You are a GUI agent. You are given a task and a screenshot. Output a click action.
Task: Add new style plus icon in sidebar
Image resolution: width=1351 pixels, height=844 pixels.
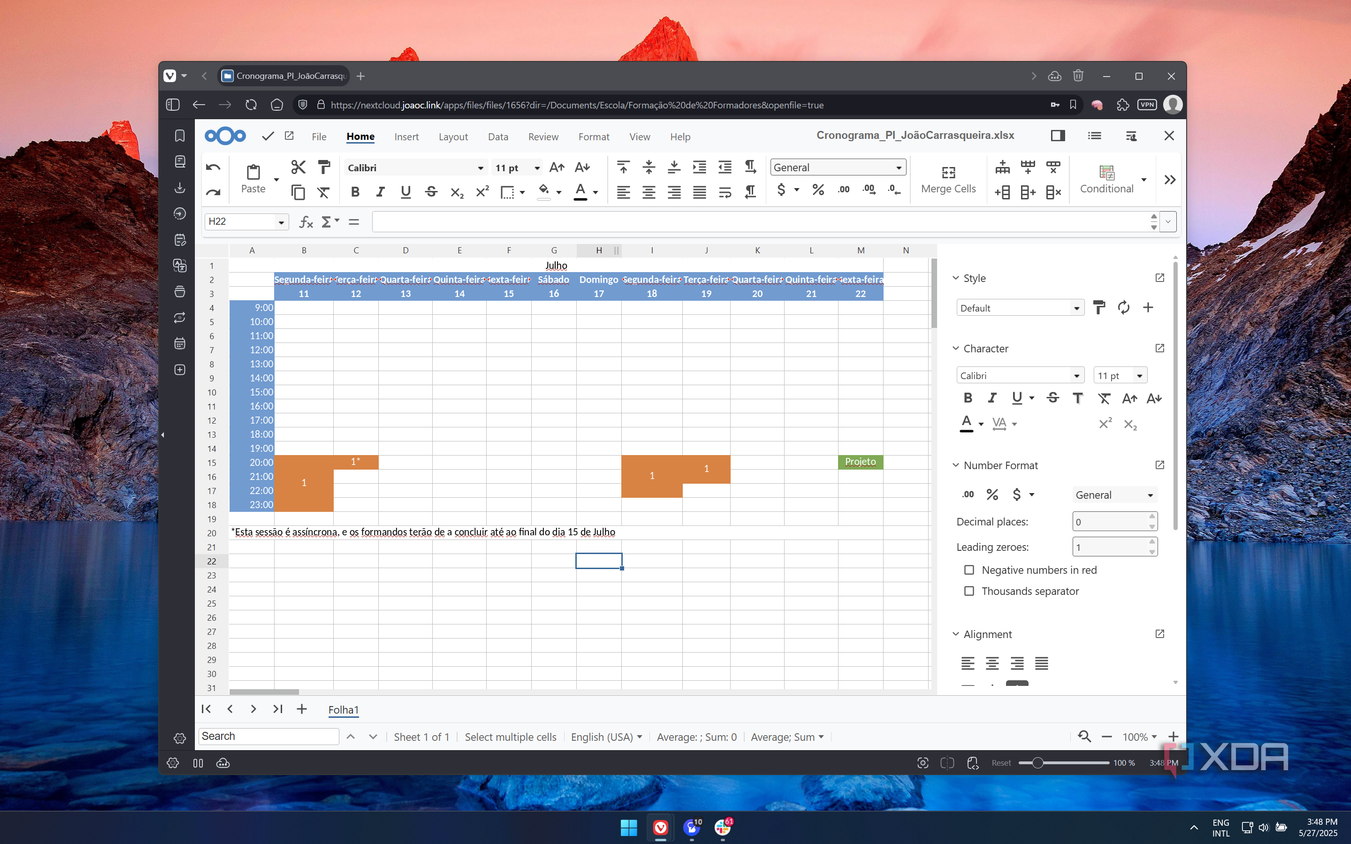(1148, 308)
